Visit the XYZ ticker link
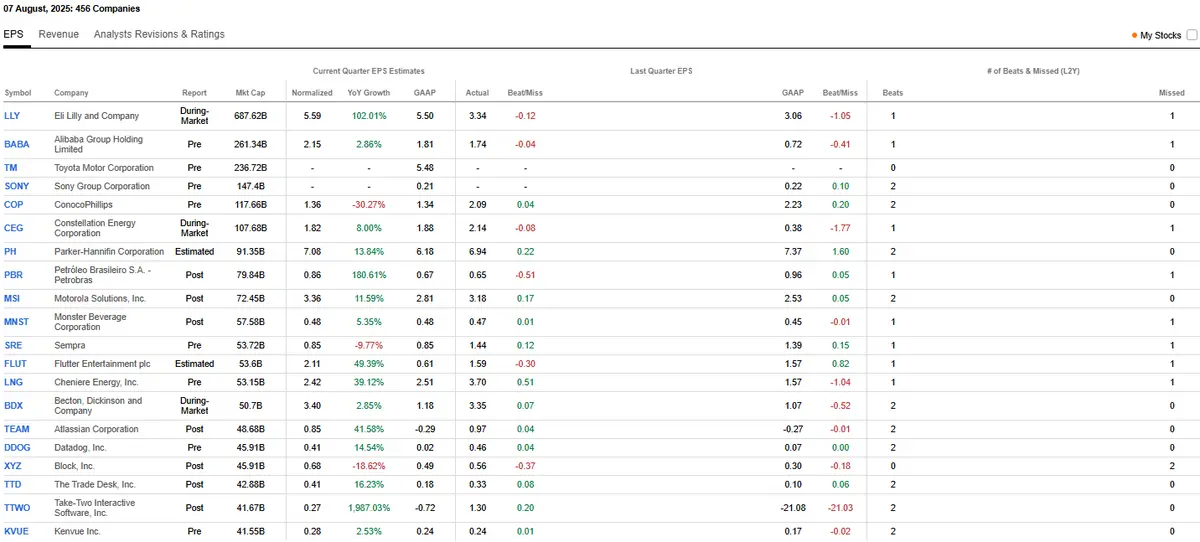The image size is (1200, 542). click(13, 466)
